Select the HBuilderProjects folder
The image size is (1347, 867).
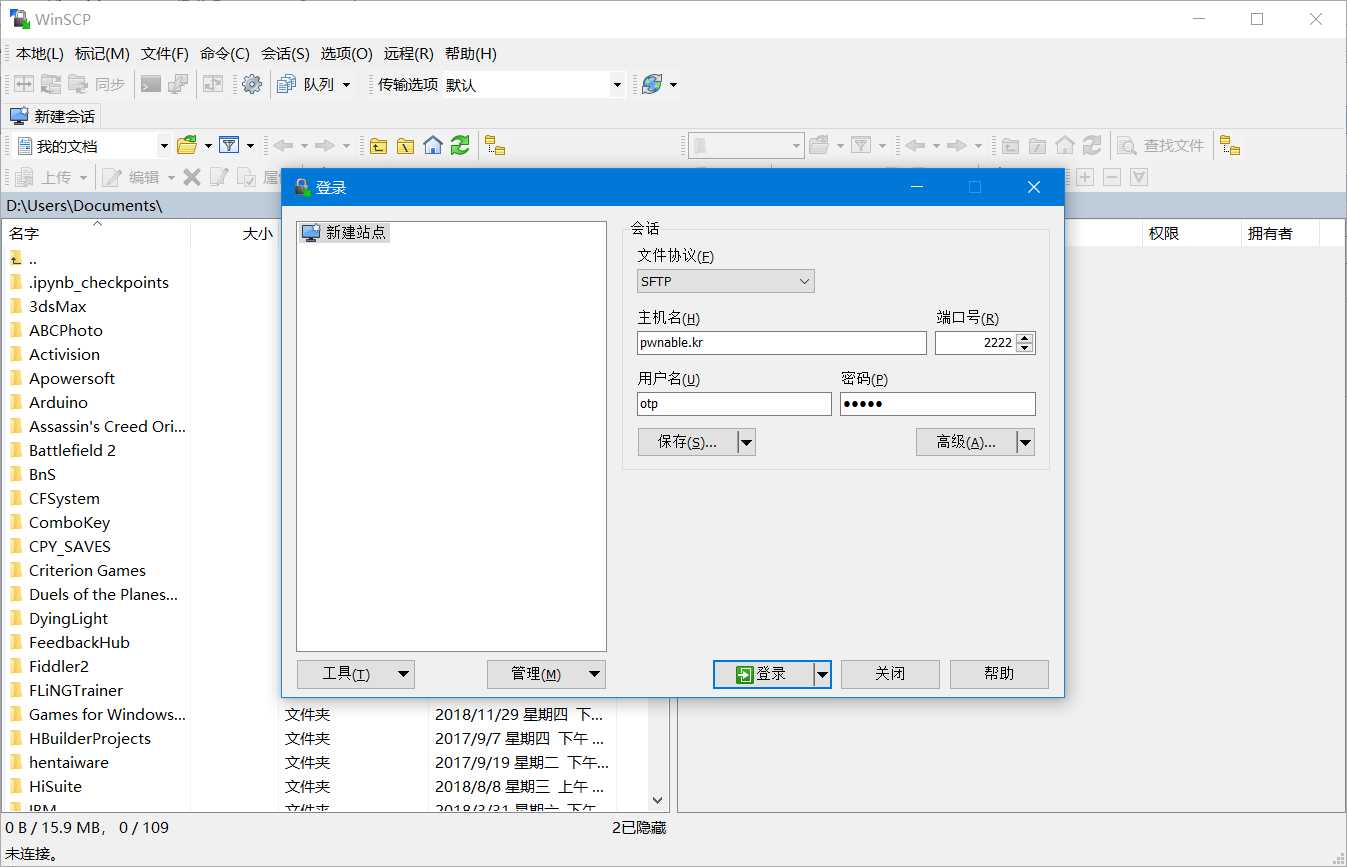coord(90,738)
